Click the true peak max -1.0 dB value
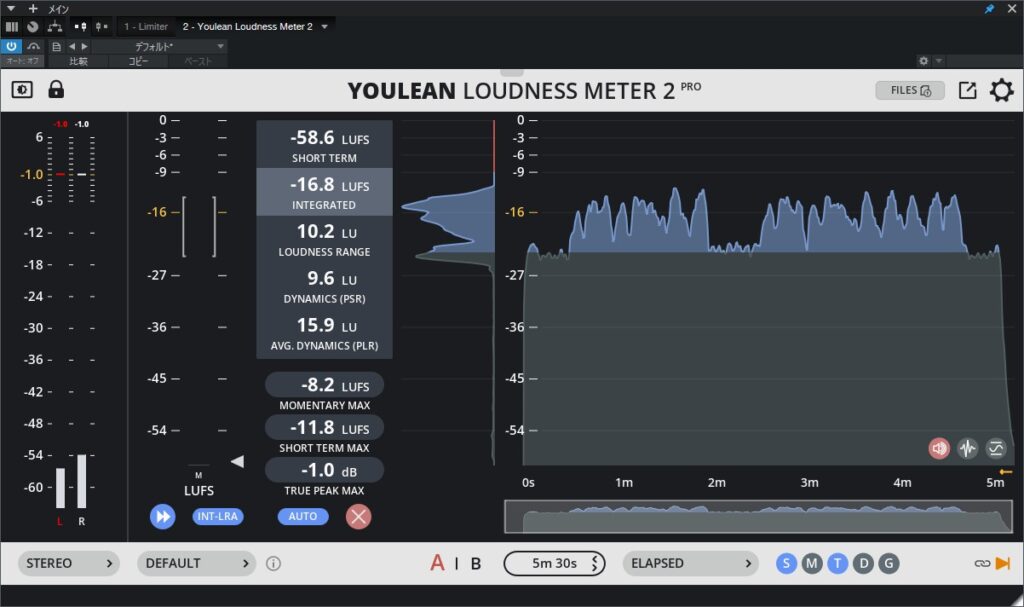1024x607 pixels. click(x=325, y=470)
